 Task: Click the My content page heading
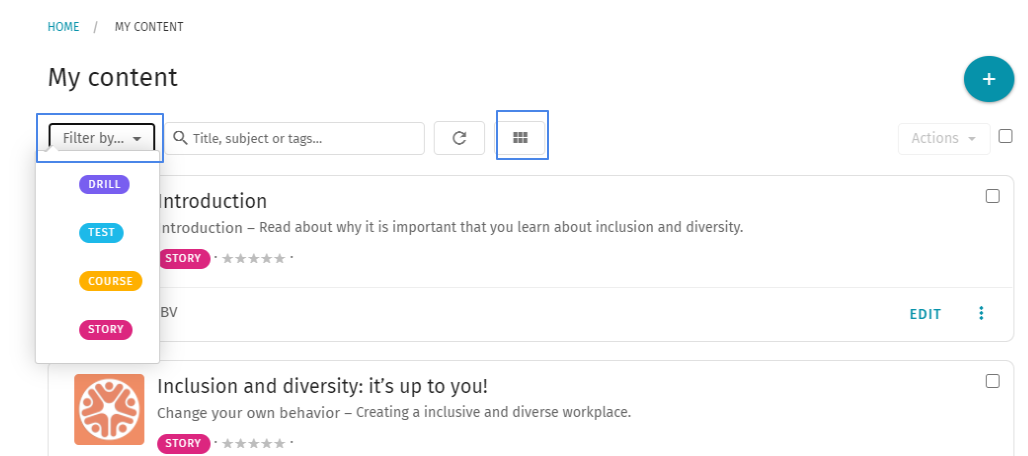pyautogui.click(x=112, y=77)
